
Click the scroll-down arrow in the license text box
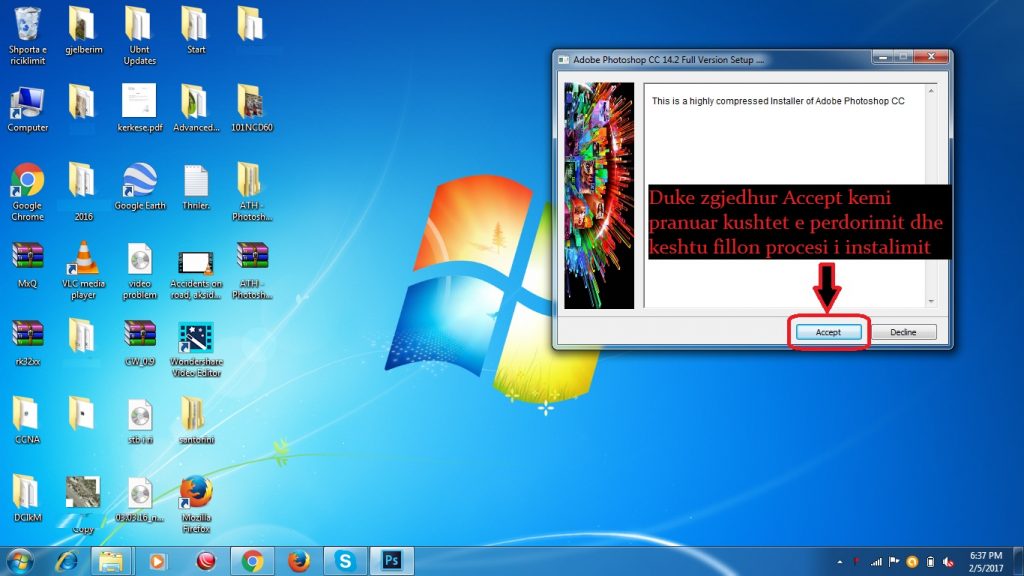tap(931, 301)
